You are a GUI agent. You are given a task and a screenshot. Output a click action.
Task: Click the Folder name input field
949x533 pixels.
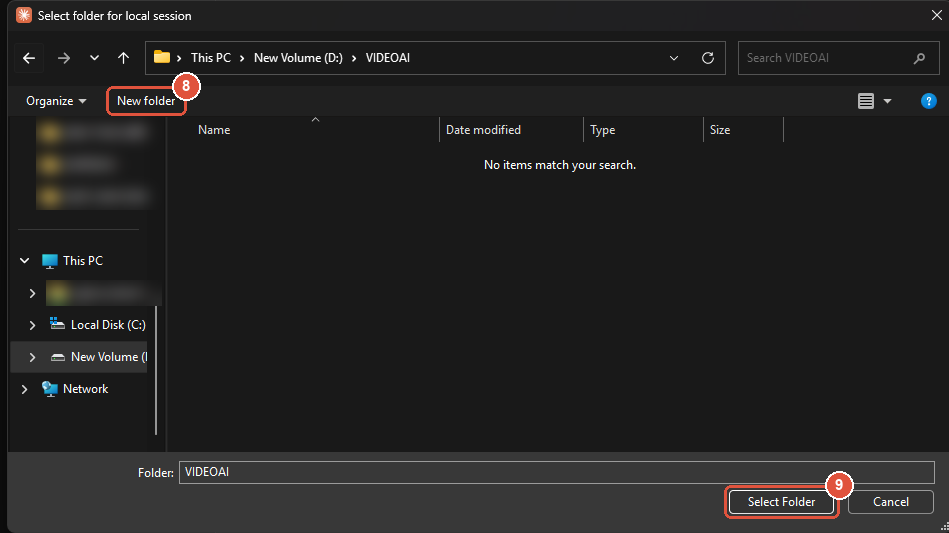556,473
